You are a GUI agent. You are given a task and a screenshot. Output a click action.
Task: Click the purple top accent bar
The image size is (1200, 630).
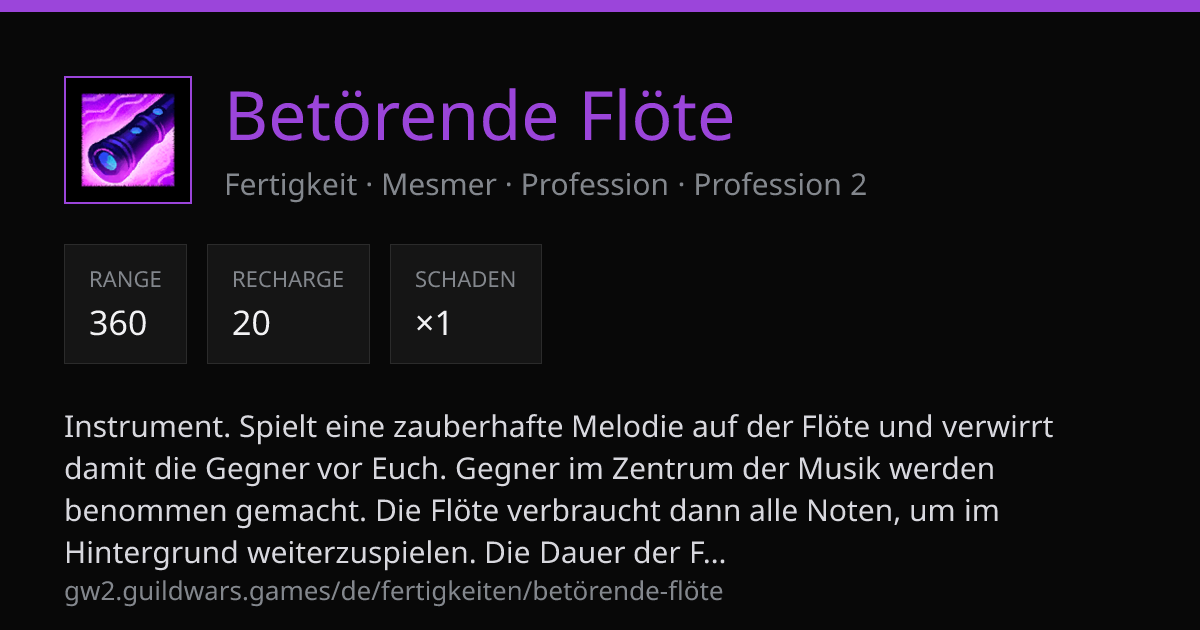600,5
